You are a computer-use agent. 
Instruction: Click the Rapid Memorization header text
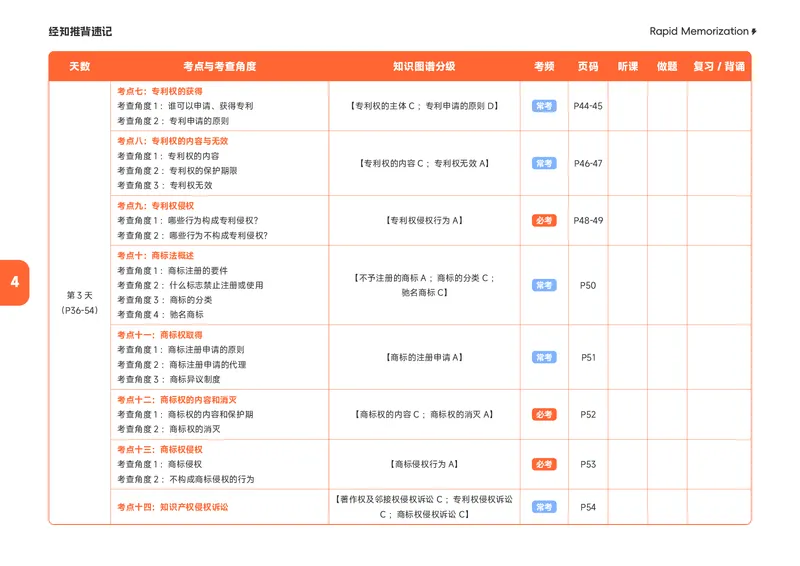(x=698, y=31)
